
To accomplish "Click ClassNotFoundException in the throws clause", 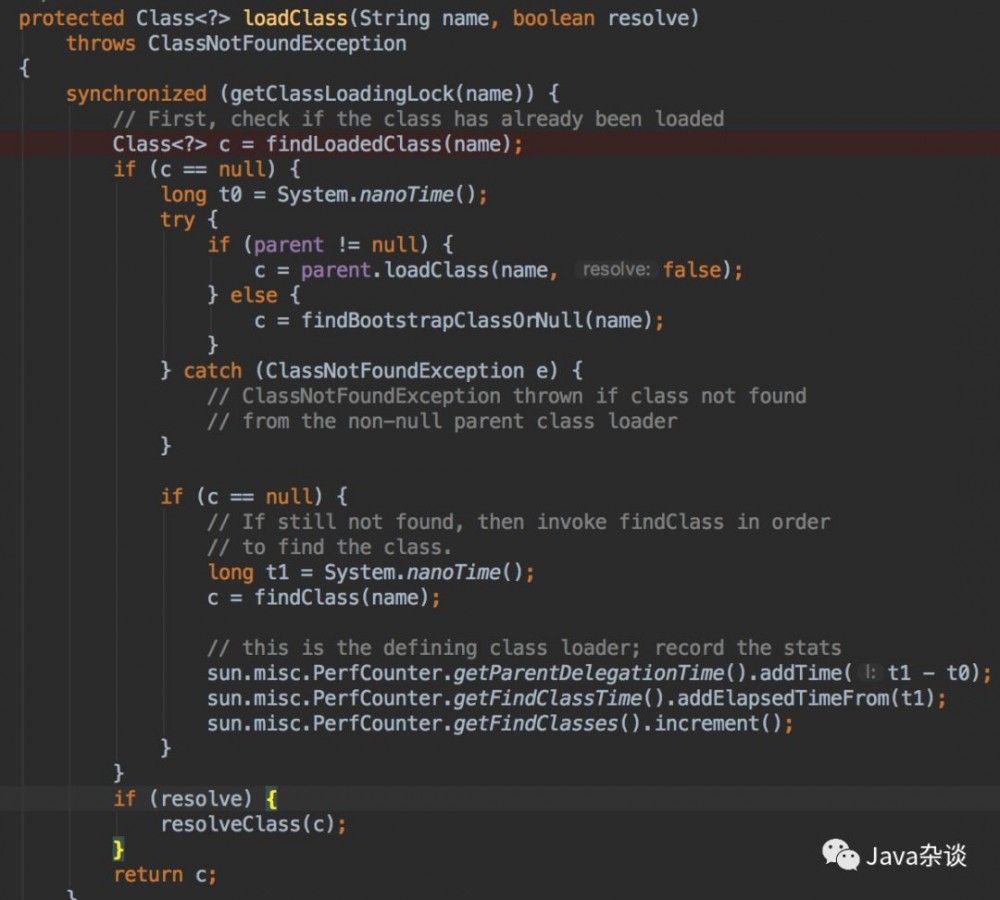I will pos(277,43).
